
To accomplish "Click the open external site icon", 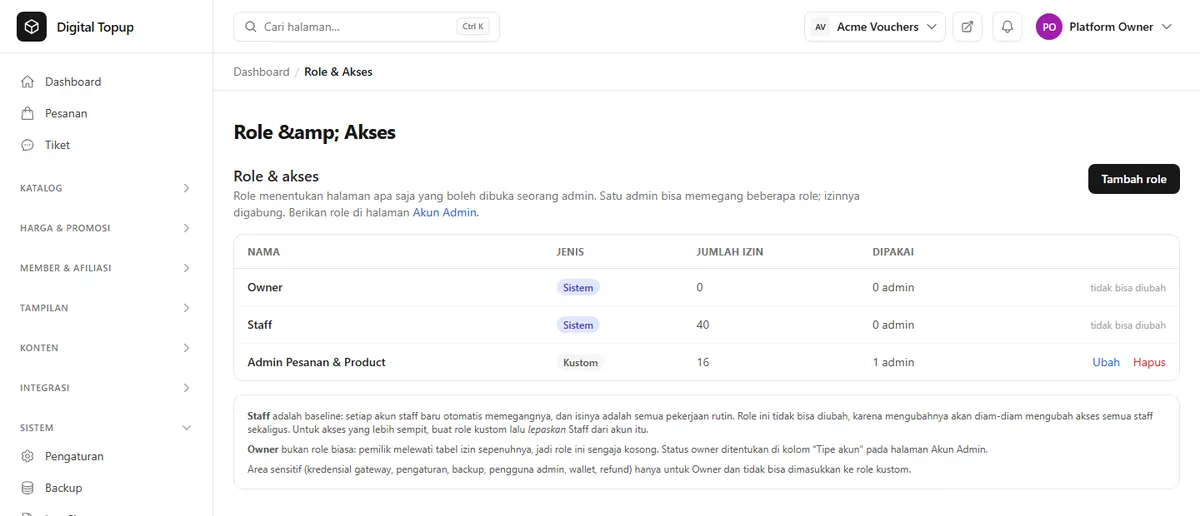I will (967, 27).
